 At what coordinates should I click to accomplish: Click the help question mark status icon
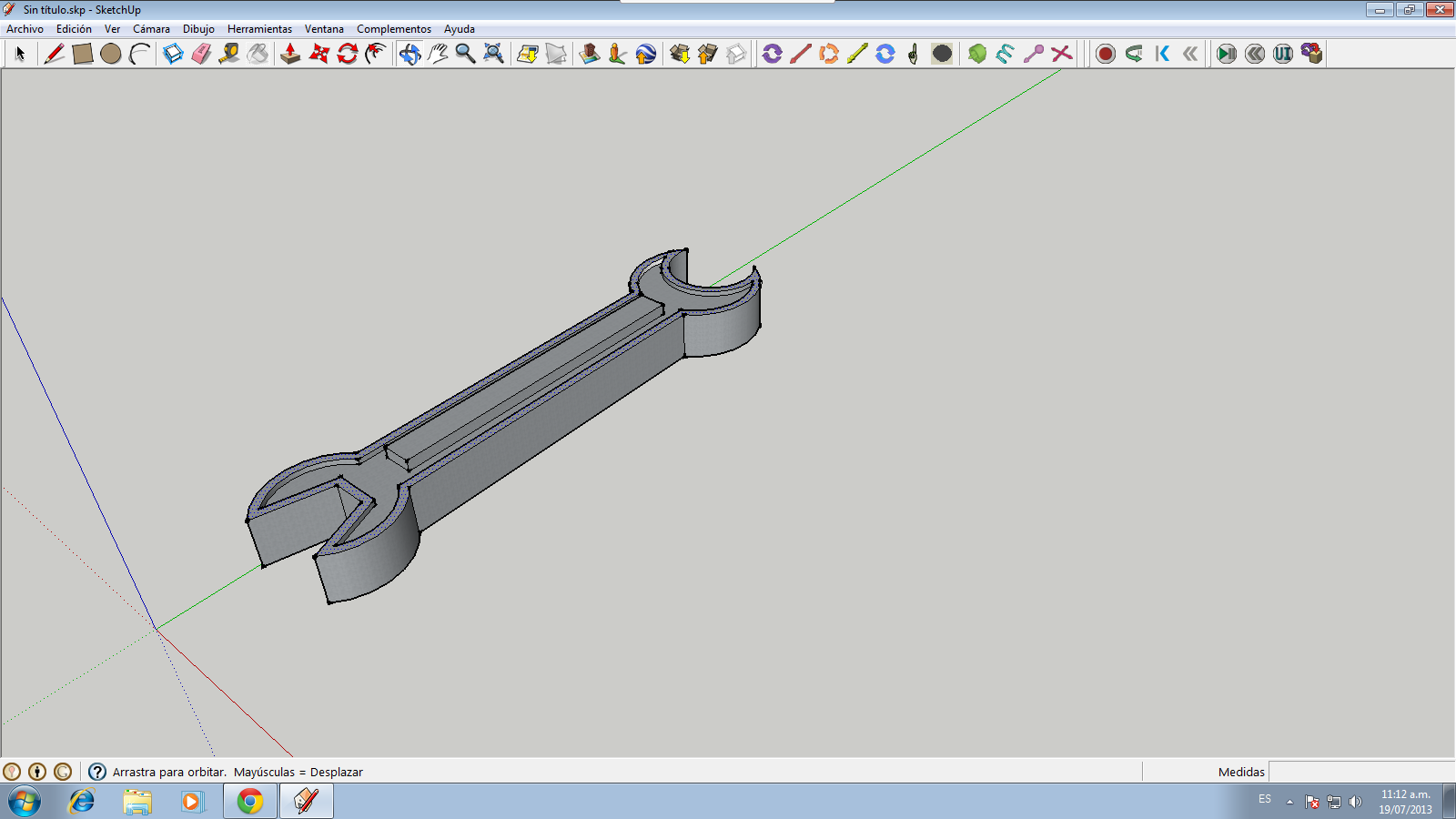(97, 772)
